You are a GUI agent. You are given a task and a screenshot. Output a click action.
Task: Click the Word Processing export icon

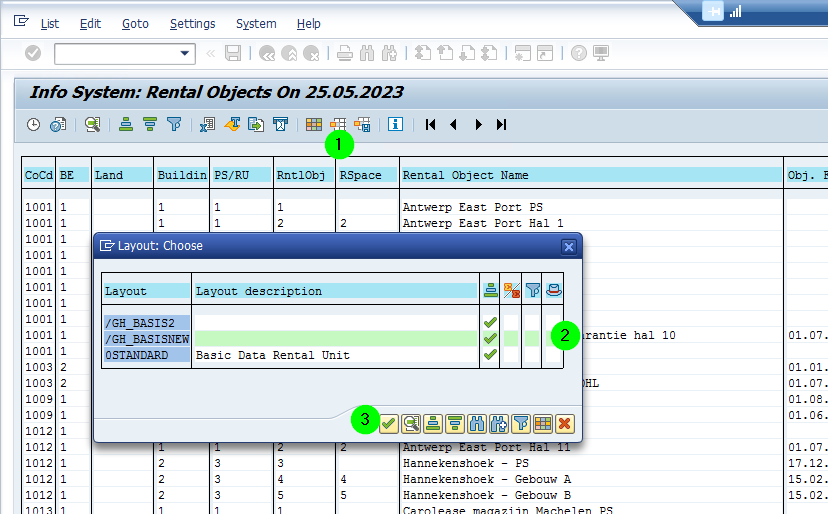tap(232, 125)
